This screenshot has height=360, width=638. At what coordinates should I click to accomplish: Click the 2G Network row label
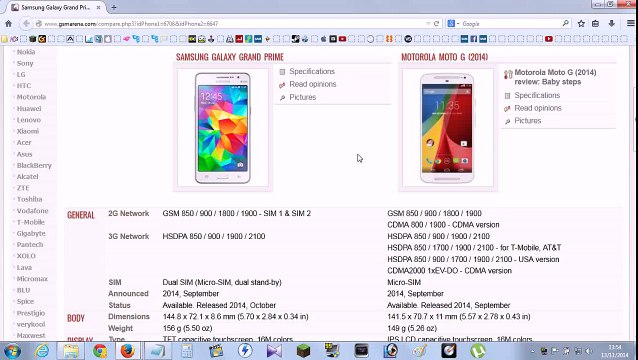point(129,214)
